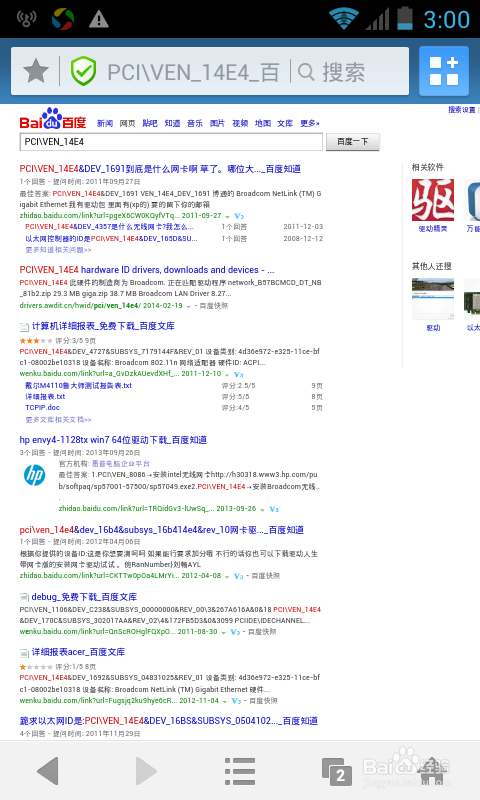
Task: Open 戴尔M4110鲁大师测试报告表.txt
Action: [79, 386]
